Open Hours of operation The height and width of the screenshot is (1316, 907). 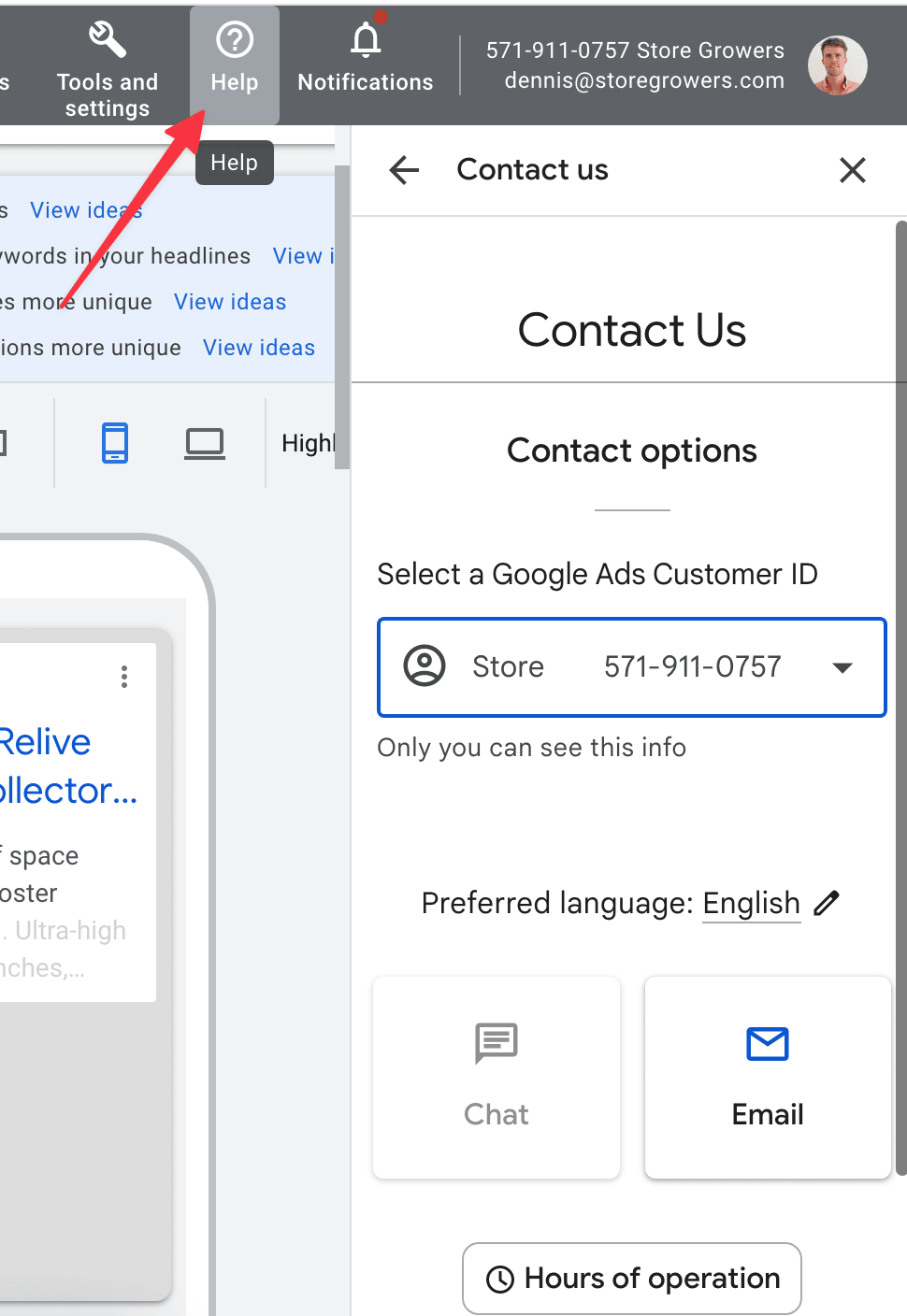pyautogui.click(x=632, y=1278)
